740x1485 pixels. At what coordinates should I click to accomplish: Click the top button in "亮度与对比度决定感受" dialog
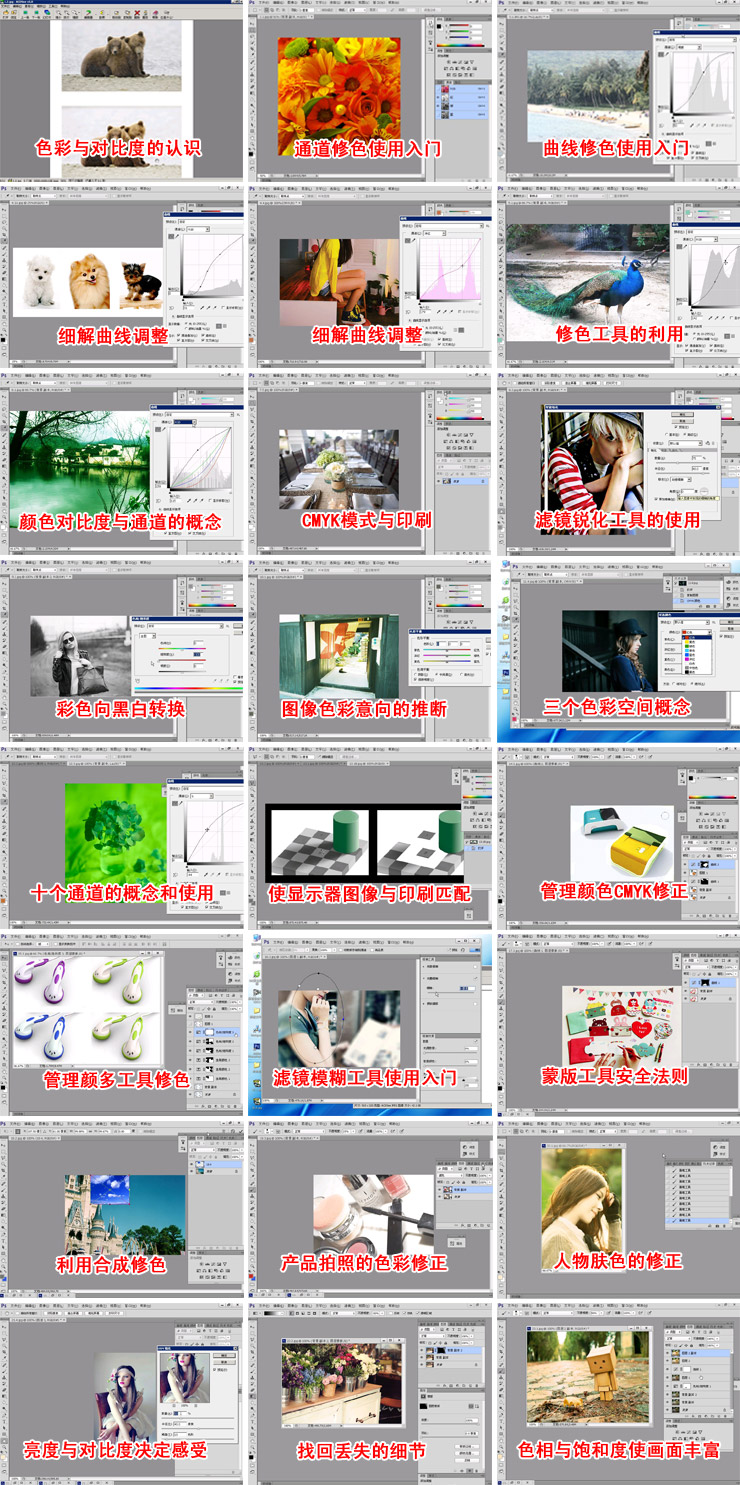[x=223, y=1355]
